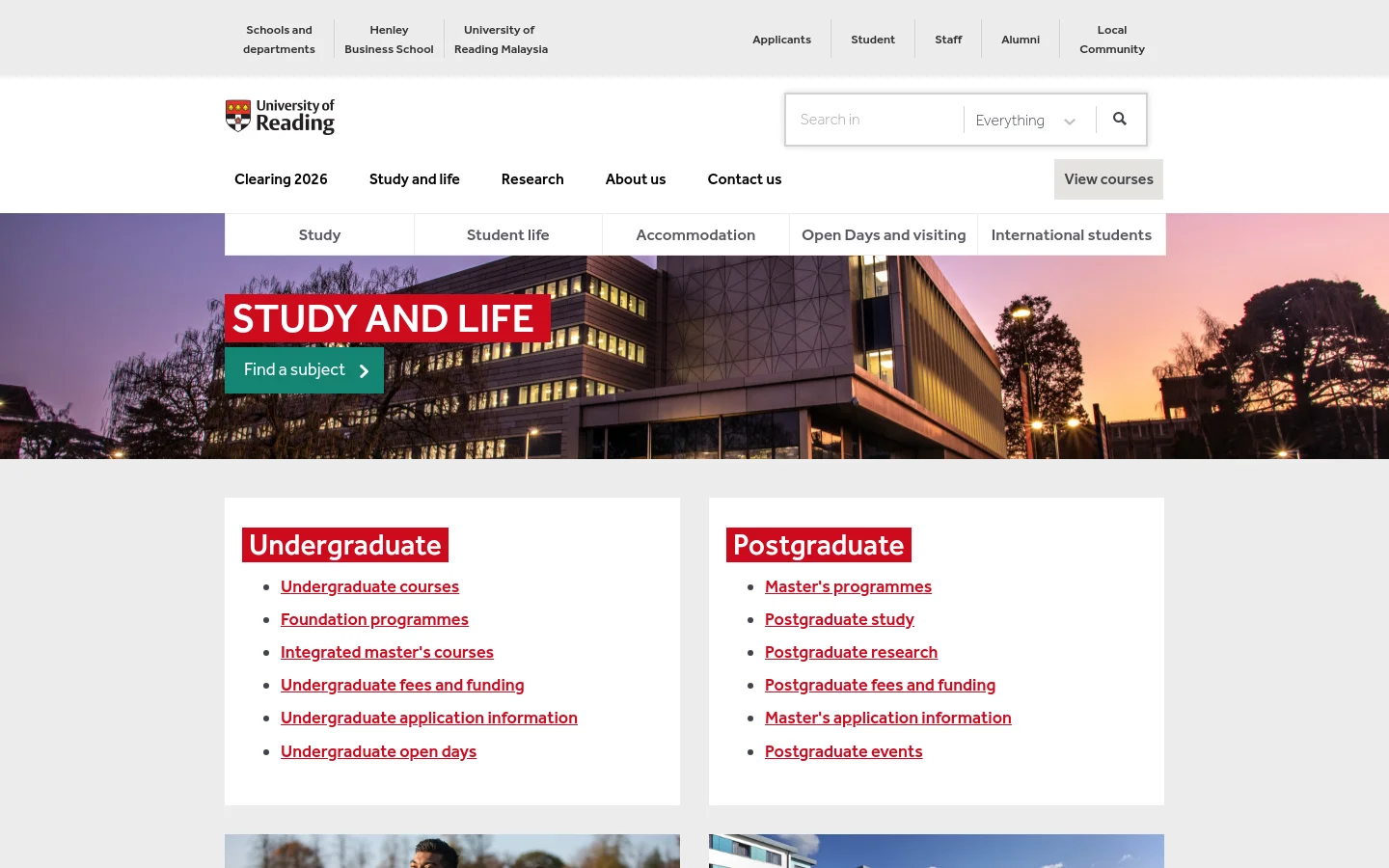
Task: Open Master's application information link
Action: pos(887,718)
